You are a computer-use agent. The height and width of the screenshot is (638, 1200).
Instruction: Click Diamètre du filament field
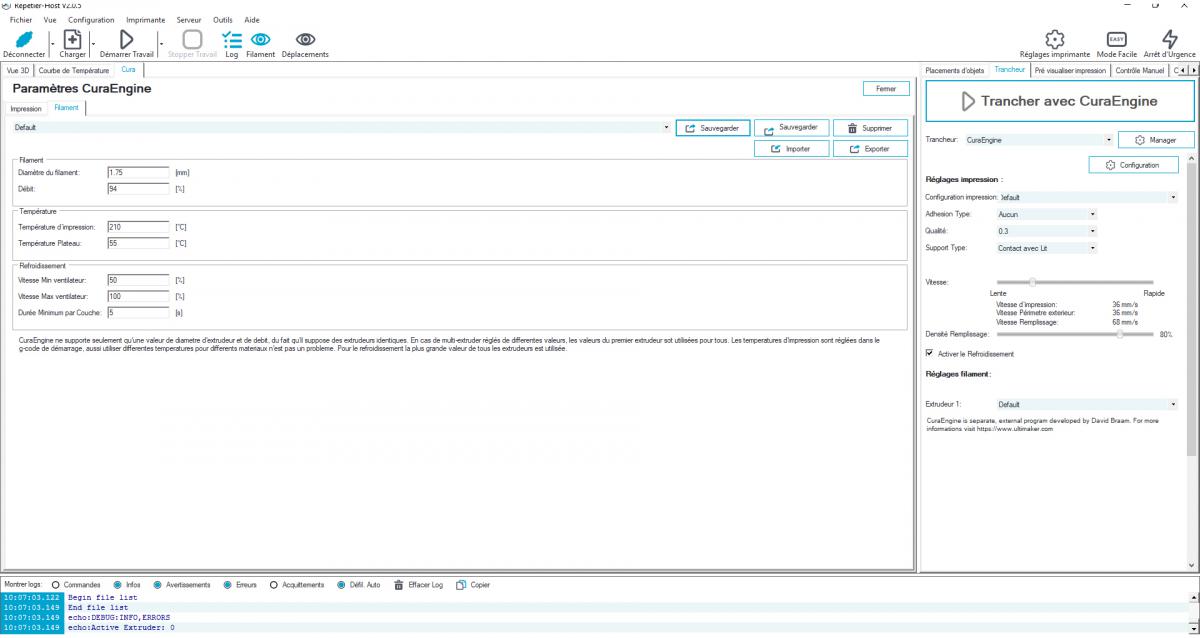click(138, 172)
